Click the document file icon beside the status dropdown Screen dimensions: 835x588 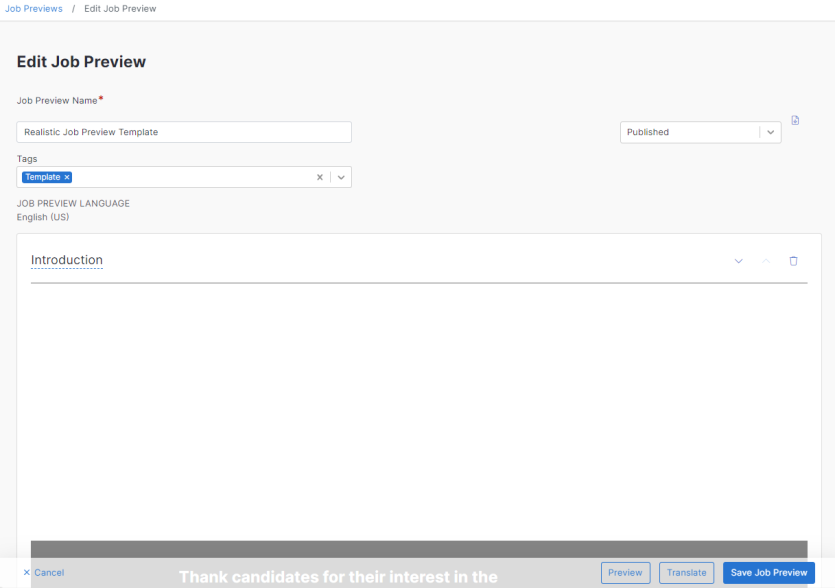tap(795, 120)
